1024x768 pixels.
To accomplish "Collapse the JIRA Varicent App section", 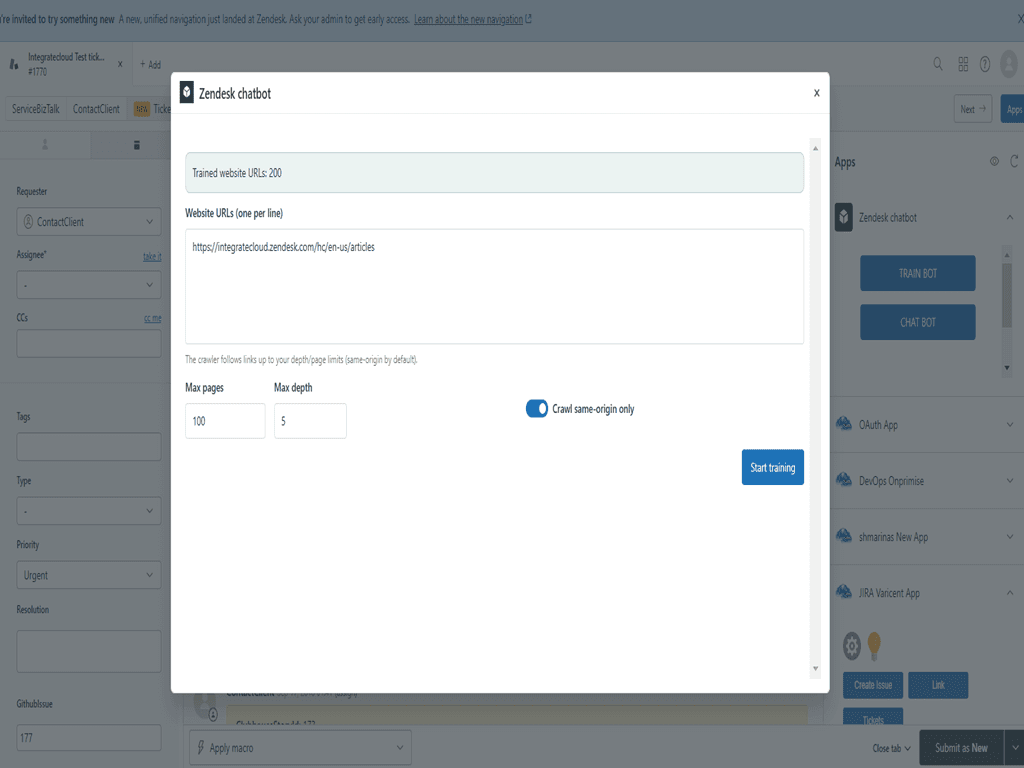I will coord(1010,593).
